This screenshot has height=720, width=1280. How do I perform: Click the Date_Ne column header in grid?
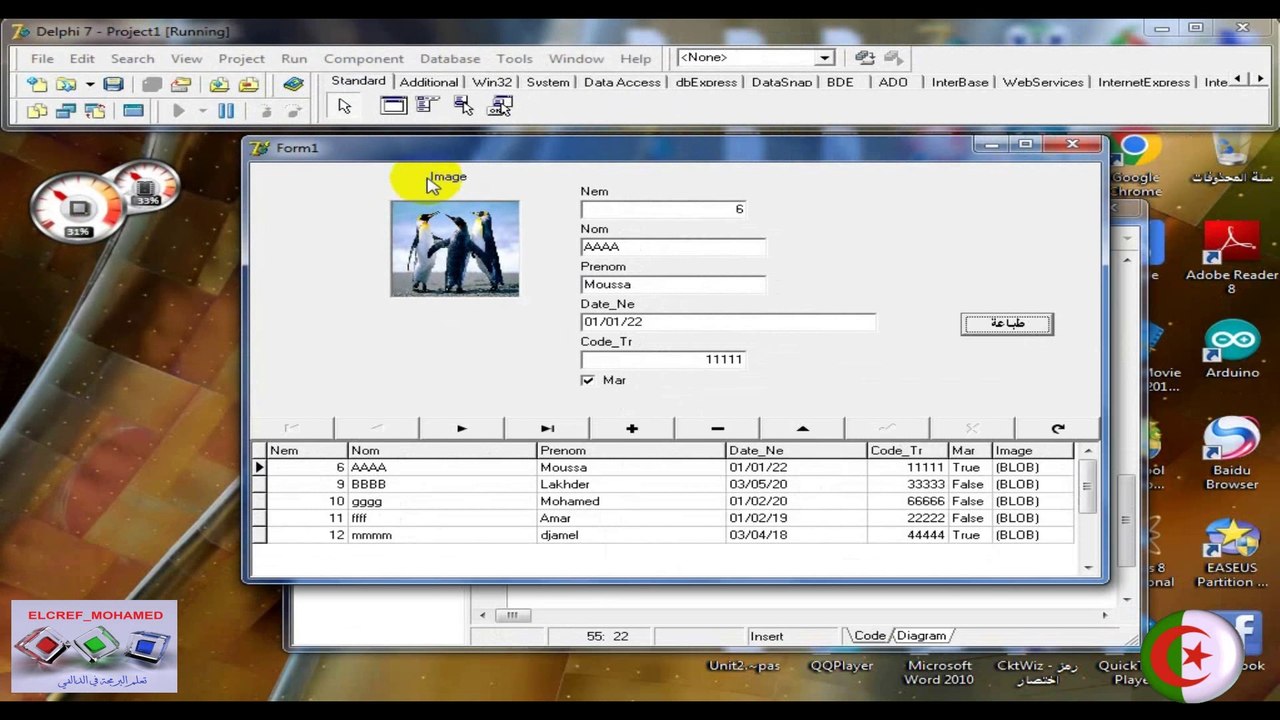796,451
